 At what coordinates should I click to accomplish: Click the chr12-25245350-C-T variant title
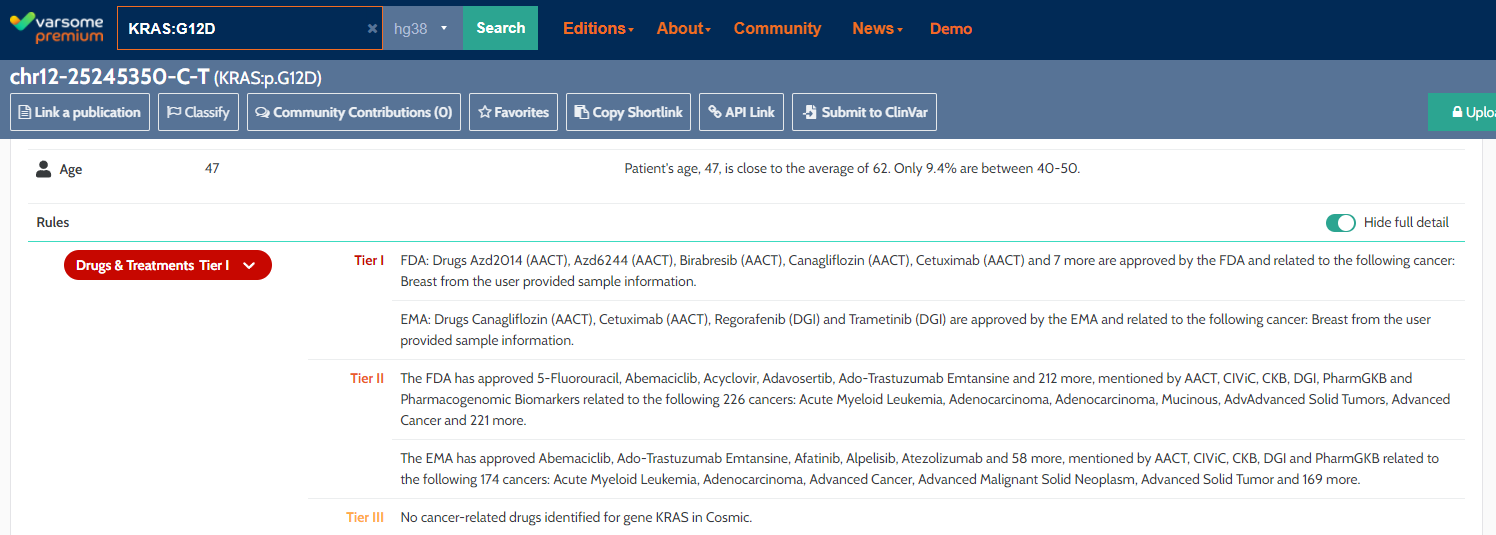109,77
